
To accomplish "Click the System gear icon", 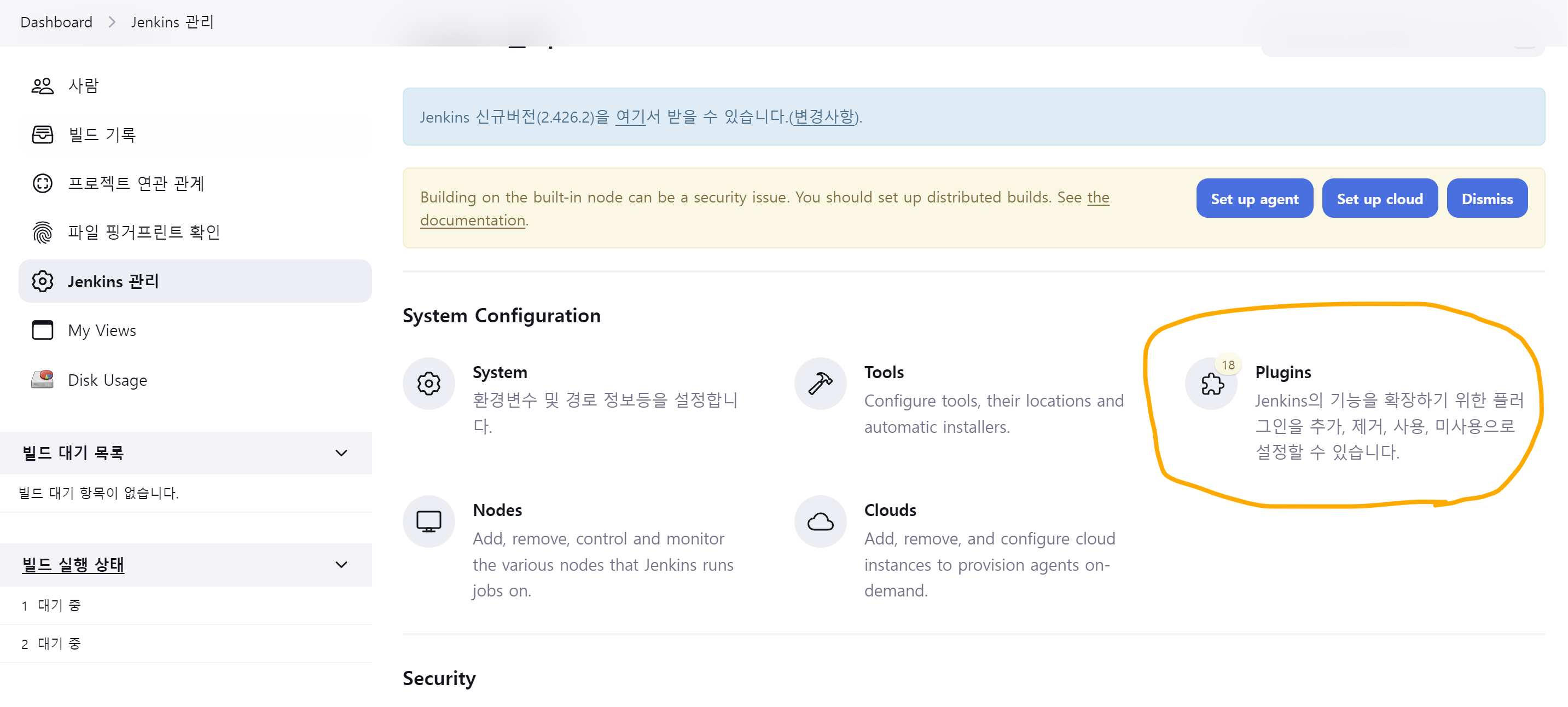I will 428,384.
